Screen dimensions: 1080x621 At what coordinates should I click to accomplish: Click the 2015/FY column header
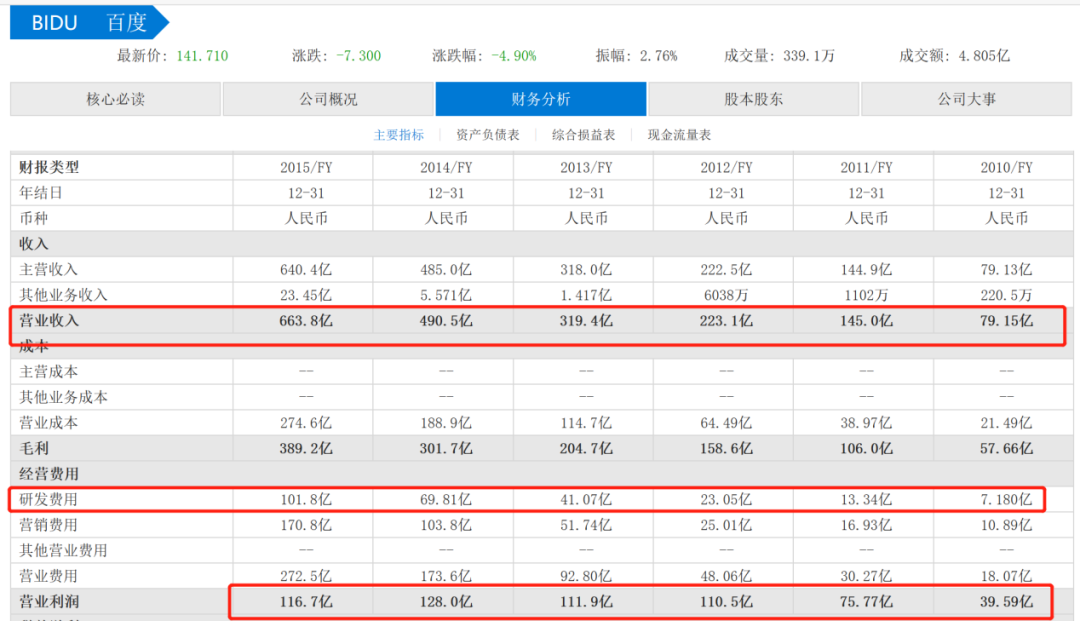[x=306, y=167]
